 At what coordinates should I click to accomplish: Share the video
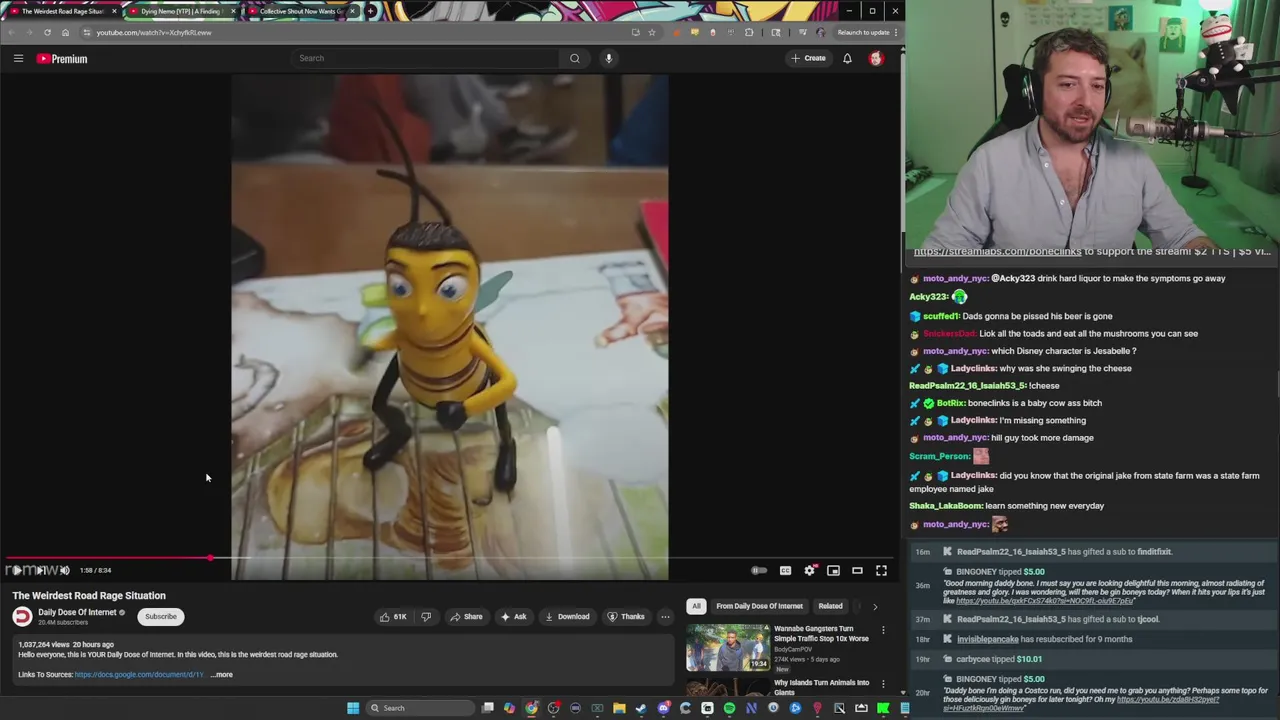coord(466,617)
